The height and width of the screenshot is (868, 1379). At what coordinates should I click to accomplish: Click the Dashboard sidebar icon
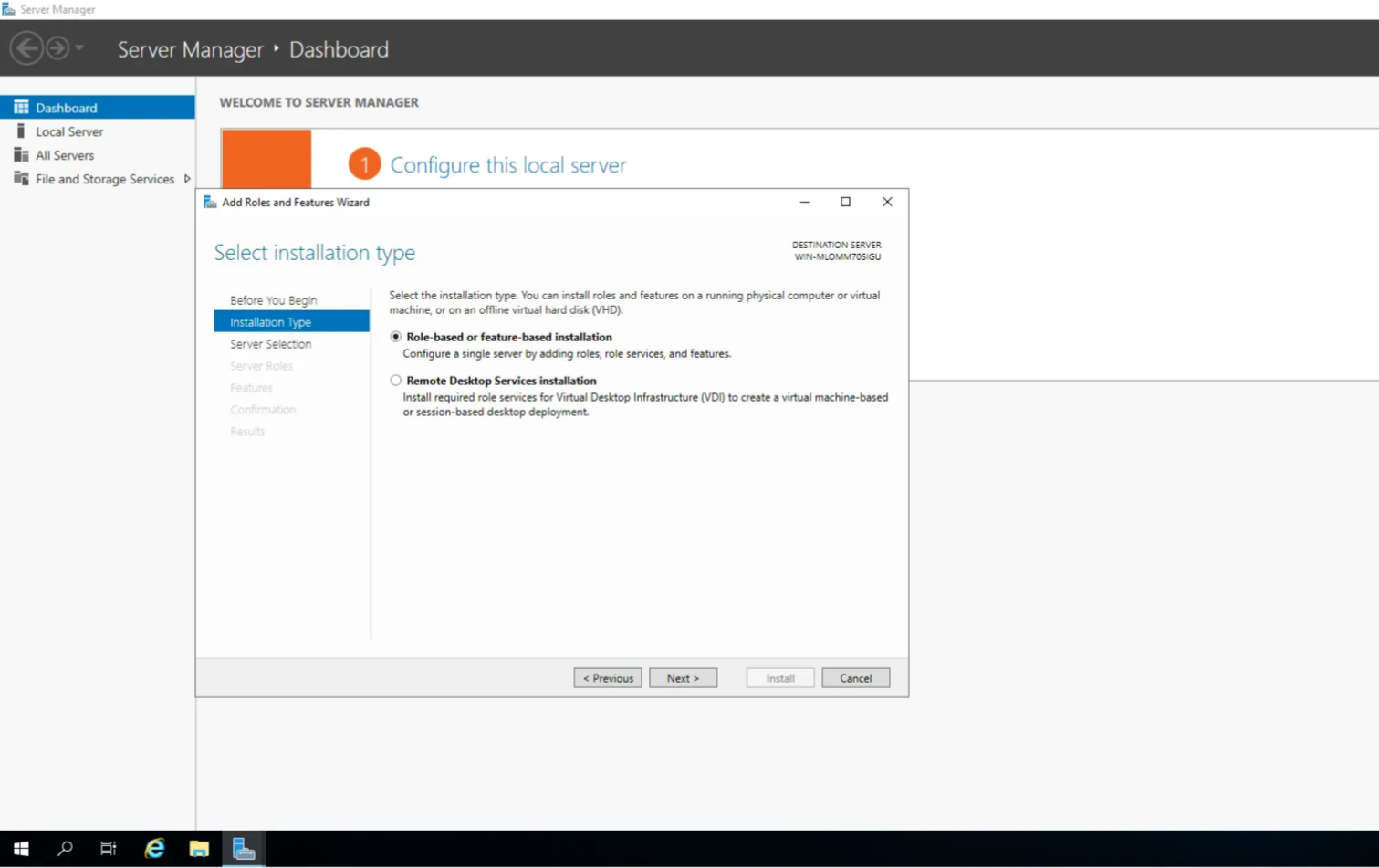tap(21, 107)
